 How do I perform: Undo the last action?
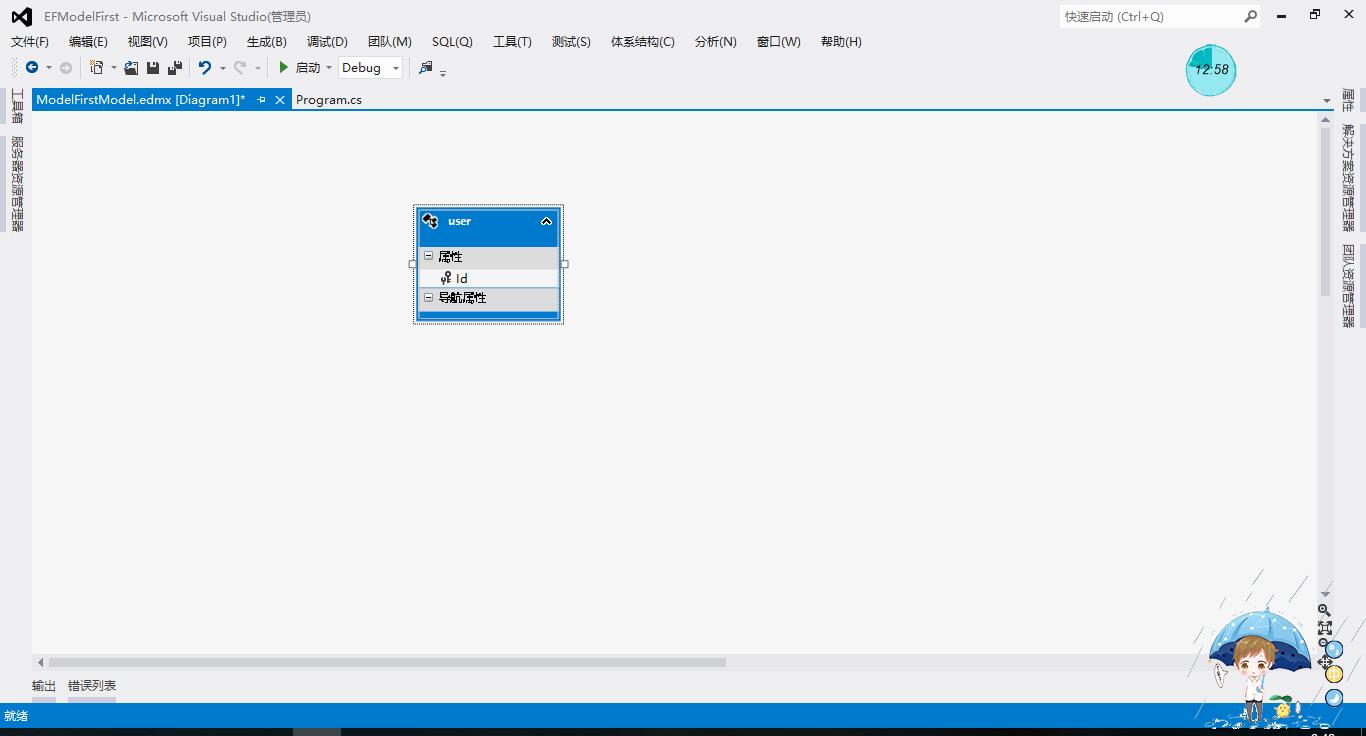tap(205, 68)
